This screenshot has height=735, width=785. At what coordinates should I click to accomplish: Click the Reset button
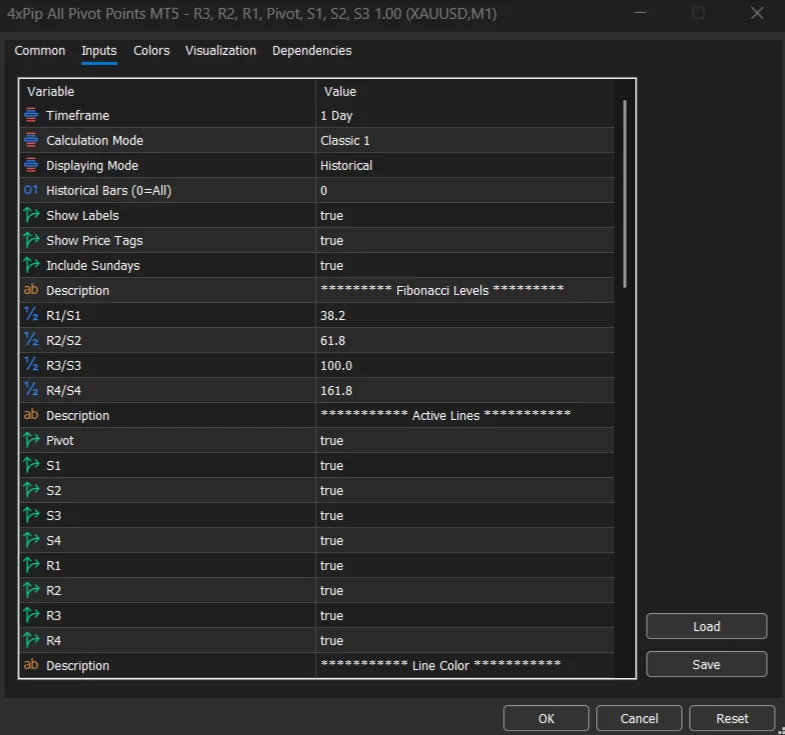tap(732, 718)
